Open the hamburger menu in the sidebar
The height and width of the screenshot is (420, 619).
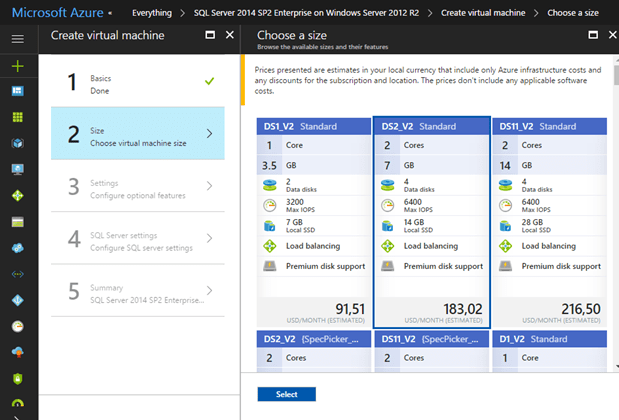click(x=18, y=39)
